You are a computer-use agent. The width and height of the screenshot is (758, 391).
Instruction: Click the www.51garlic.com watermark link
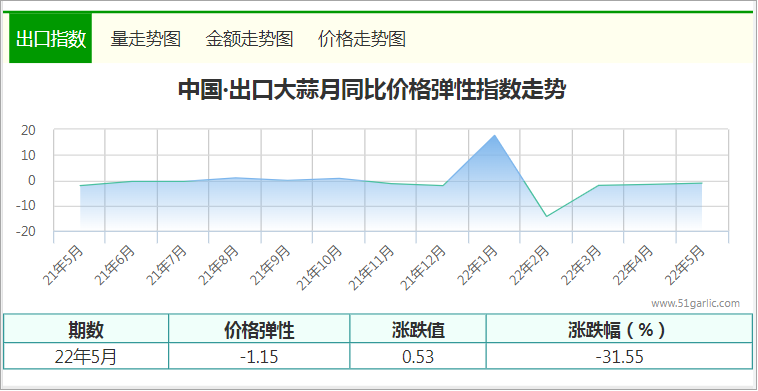695,304
